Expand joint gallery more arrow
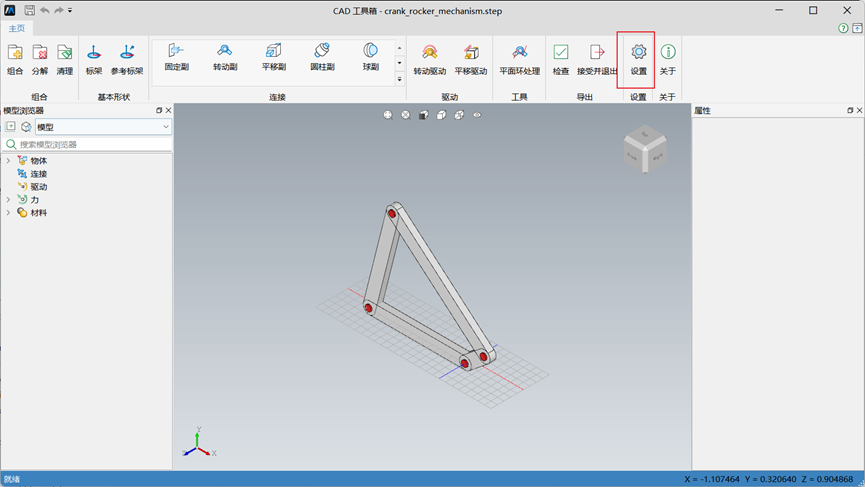The width and height of the screenshot is (865, 487). (x=399, y=79)
